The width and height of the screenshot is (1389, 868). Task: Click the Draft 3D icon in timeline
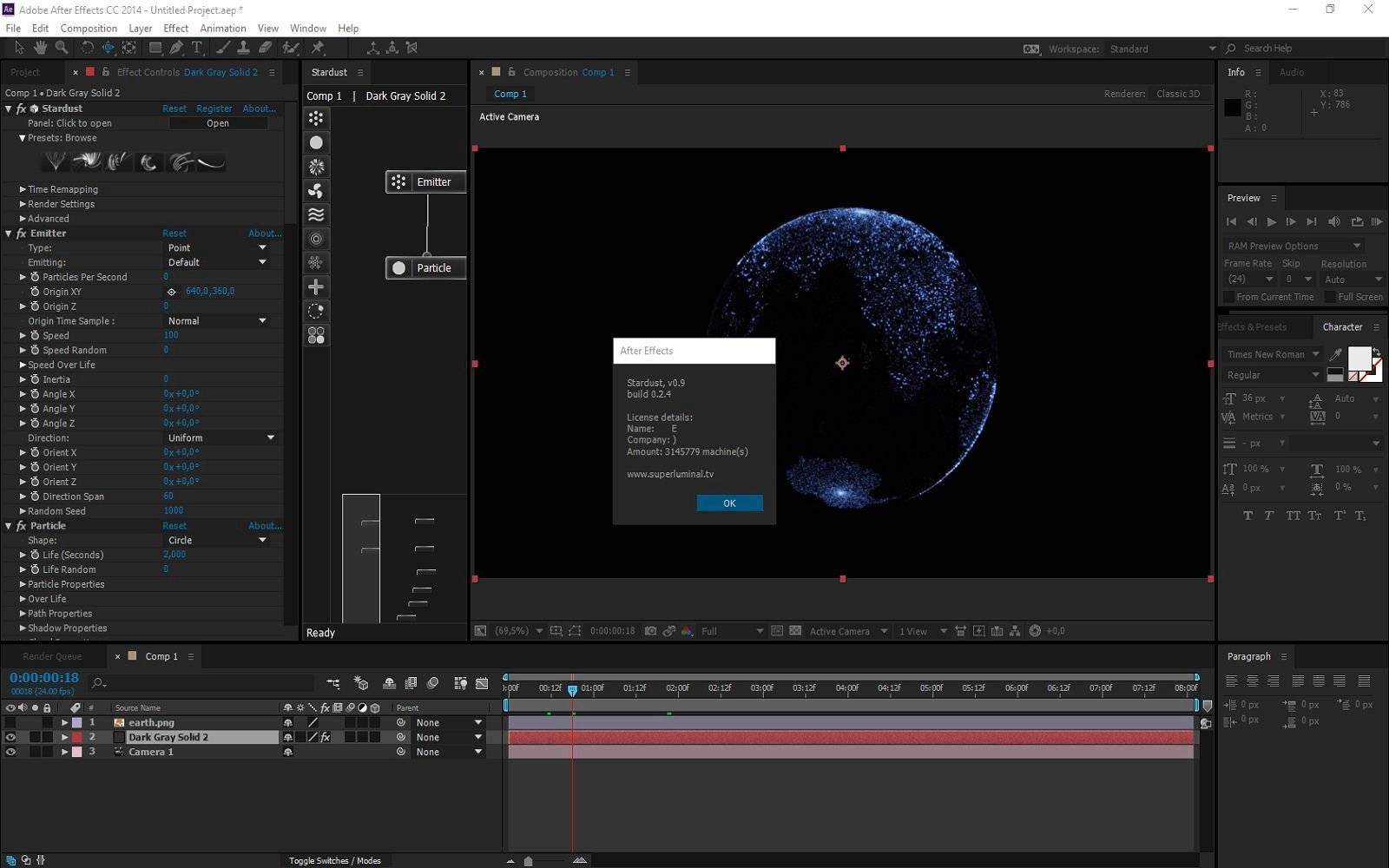click(361, 683)
